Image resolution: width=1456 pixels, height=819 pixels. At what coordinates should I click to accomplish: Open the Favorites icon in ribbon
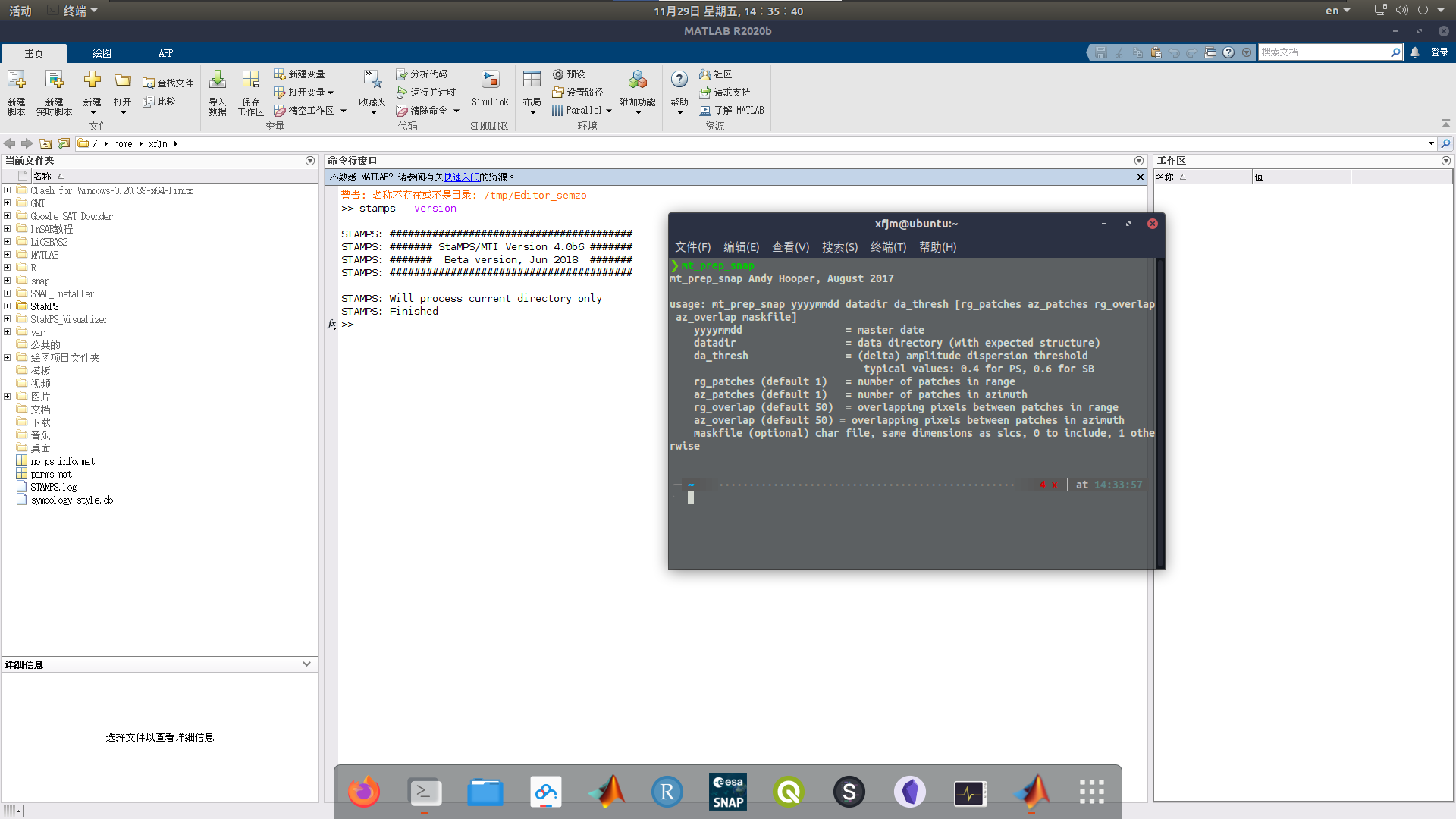click(372, 80)
